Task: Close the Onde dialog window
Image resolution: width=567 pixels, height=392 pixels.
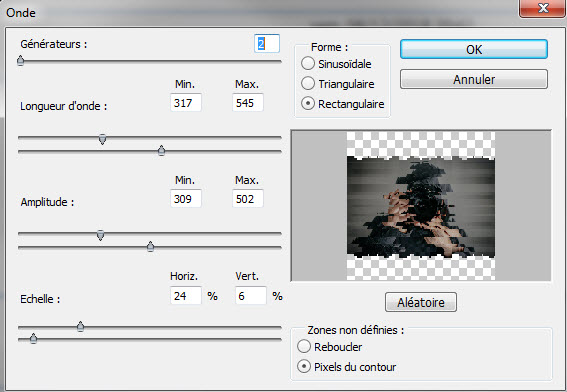Action: pos(542,8)
